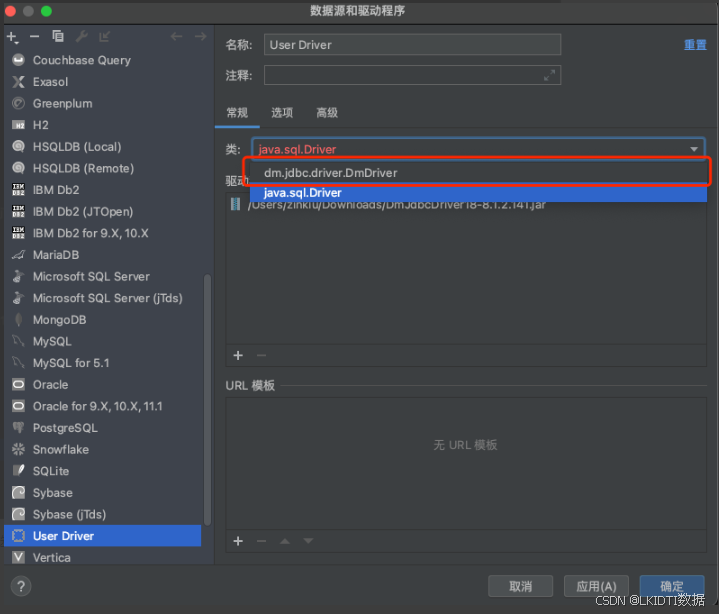Move URL template up arrow
This screenshot has height=614, width=719.
(x=285, y=541)
